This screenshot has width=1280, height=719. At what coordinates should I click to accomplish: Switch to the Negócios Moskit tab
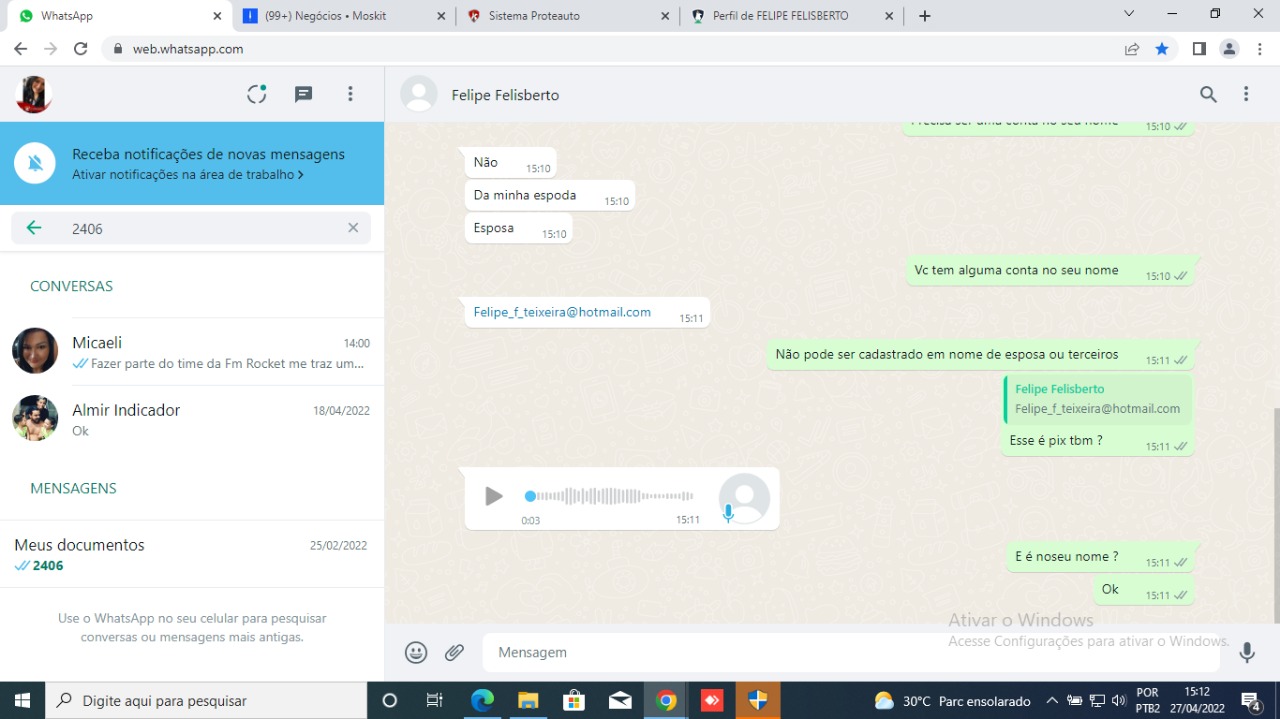pos(325,16)
